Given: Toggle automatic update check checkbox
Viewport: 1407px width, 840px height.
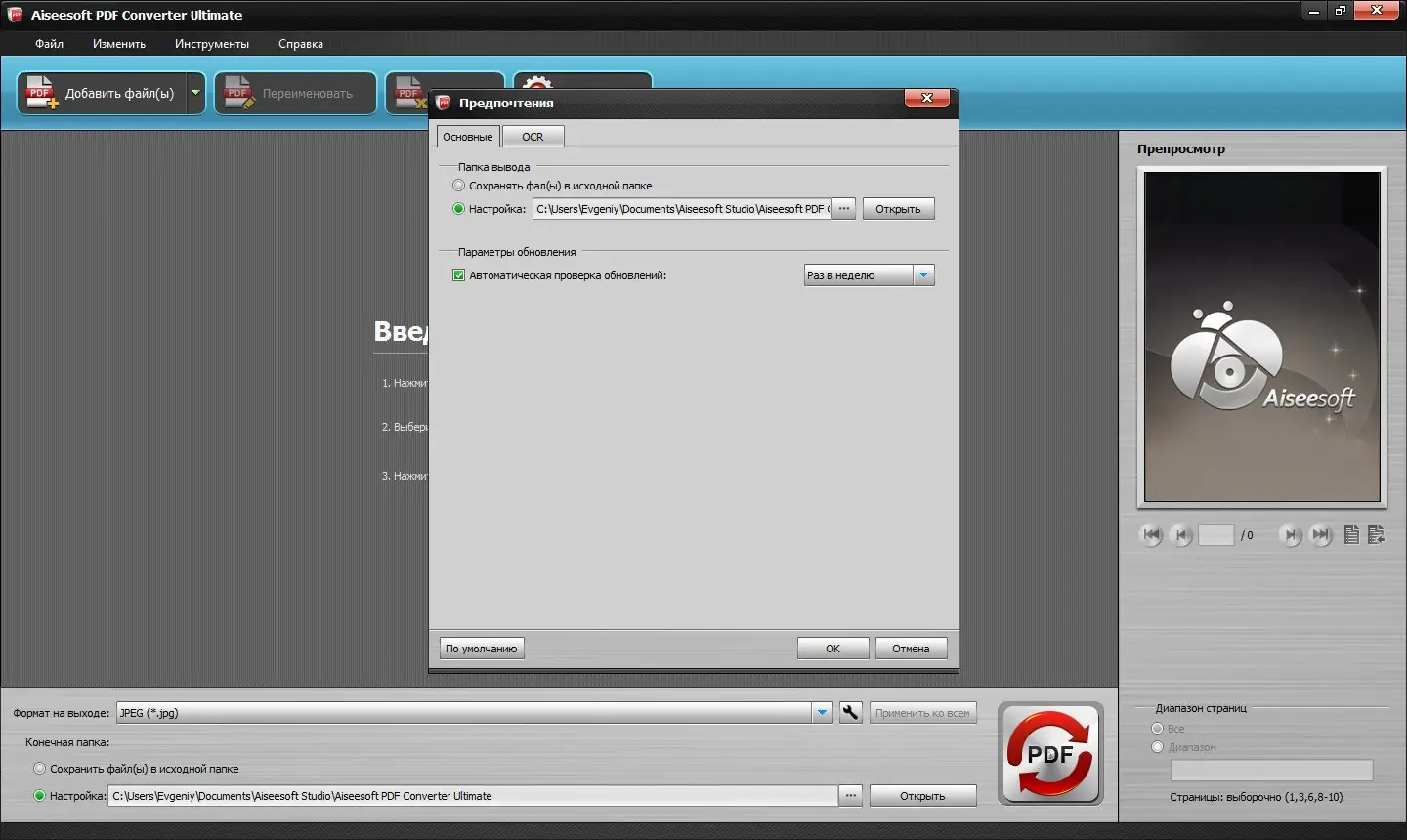Looking at the screenshot, I should [x=458, y=275].
